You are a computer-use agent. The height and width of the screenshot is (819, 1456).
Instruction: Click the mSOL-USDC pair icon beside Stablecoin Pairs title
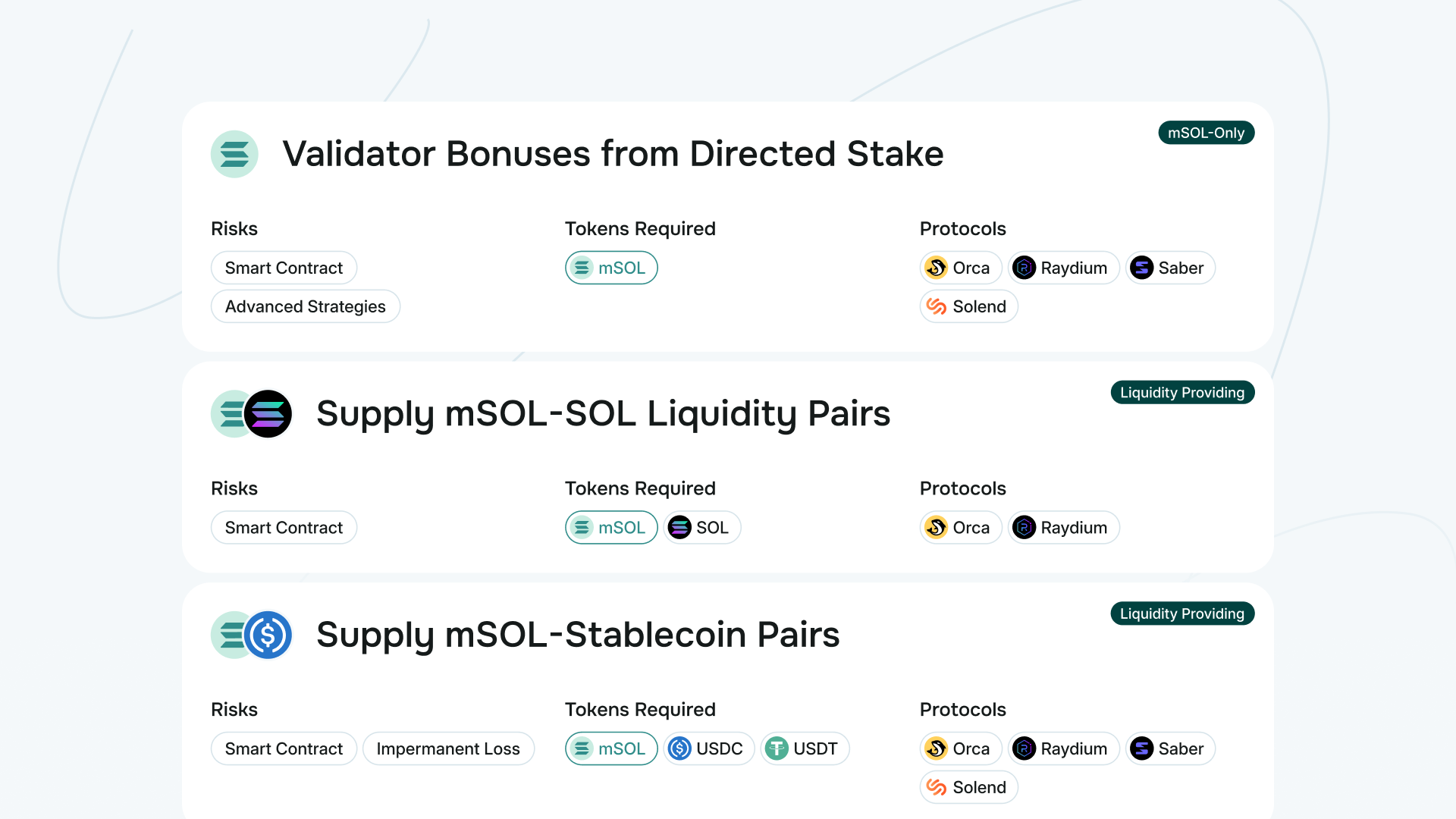252,635
